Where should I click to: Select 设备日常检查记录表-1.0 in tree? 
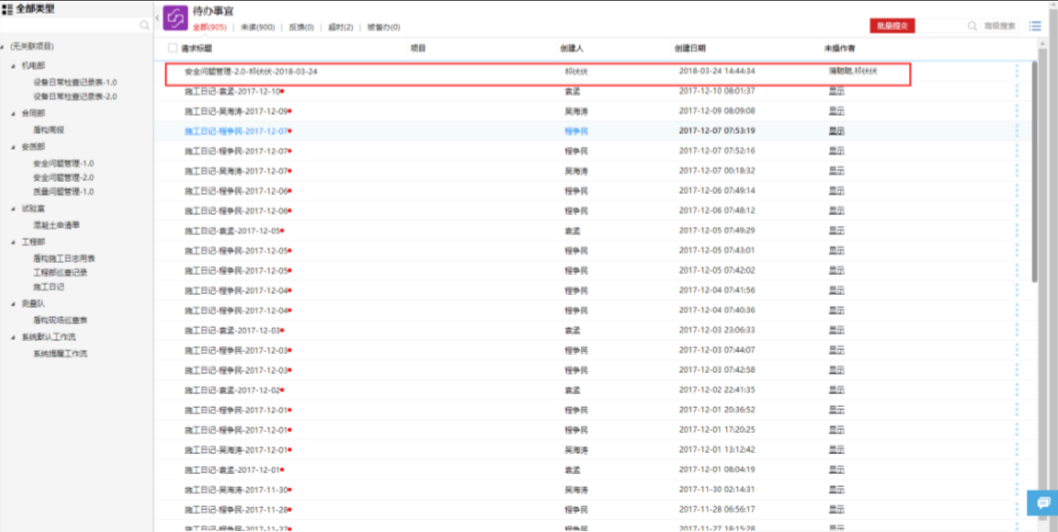(75, 82)
